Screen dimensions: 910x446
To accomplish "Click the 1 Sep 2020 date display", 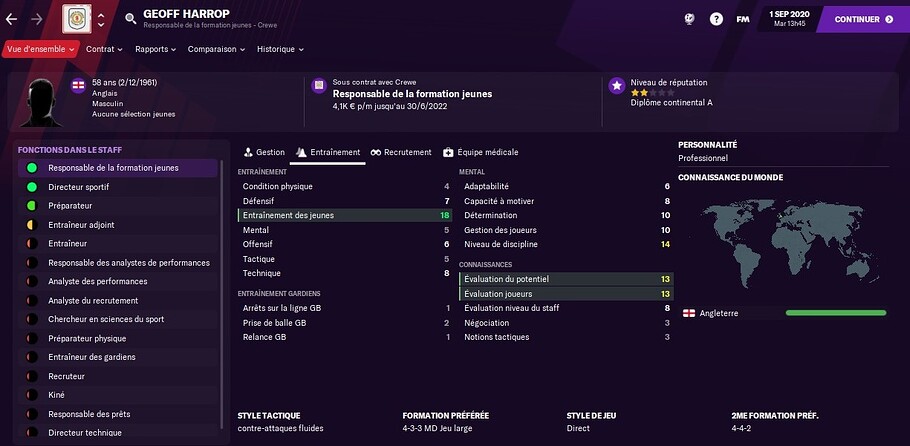I will (x=791, y=14).
